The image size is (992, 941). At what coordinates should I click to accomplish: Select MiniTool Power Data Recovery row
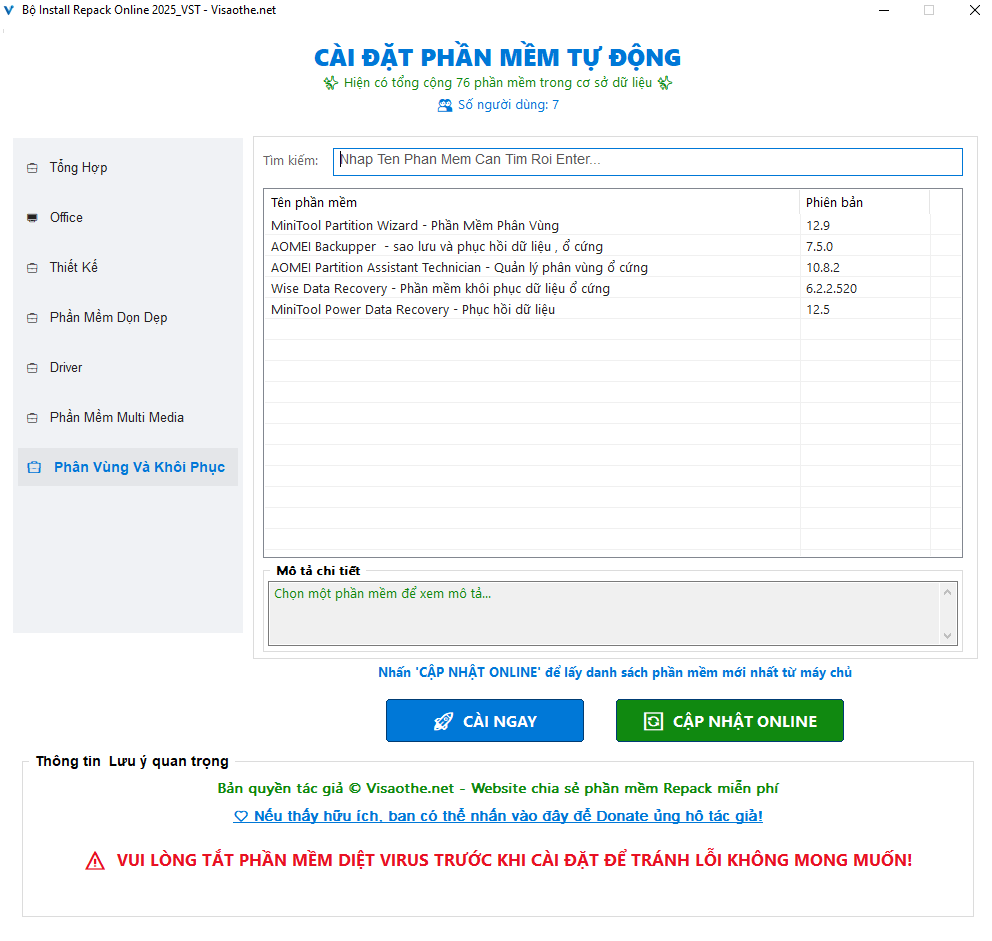(612, 309)
